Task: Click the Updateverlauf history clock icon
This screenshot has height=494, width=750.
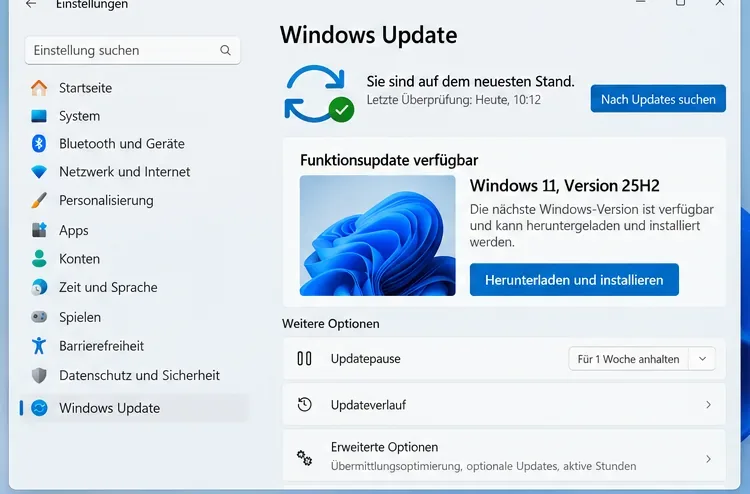Action: pyautogui.click(x=304, y=405)
